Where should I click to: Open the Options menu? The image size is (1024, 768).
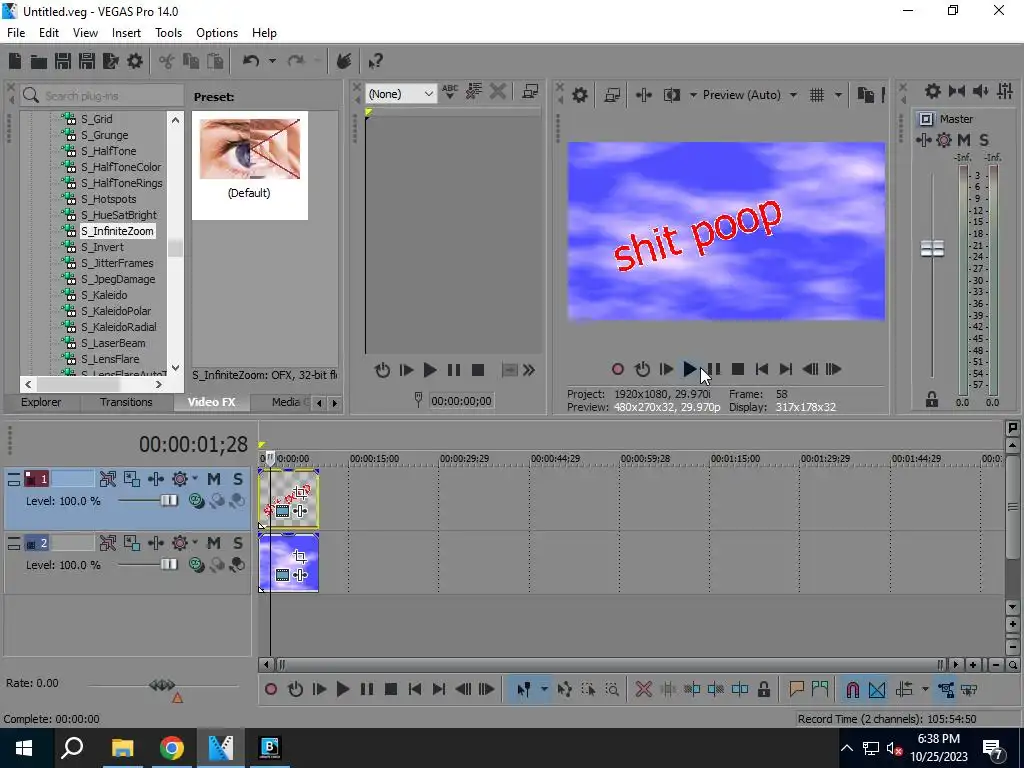217,33
